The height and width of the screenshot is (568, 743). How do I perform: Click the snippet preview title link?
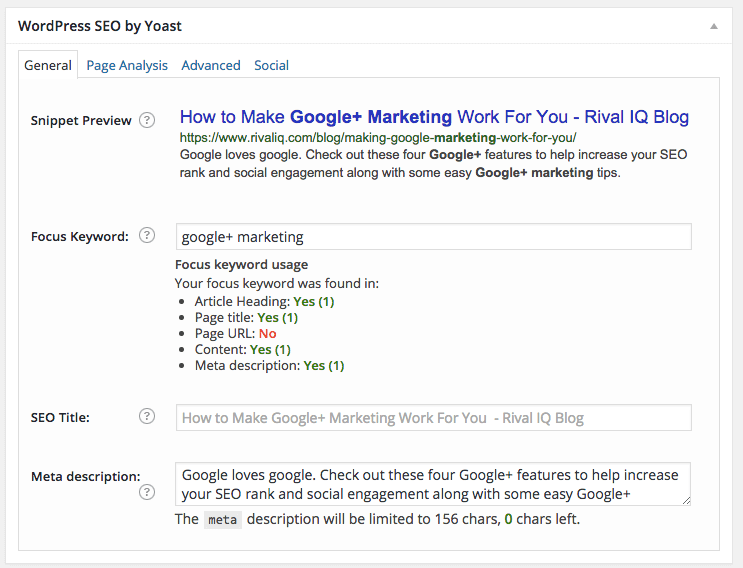pyautogui.click(x=434, y=117)
